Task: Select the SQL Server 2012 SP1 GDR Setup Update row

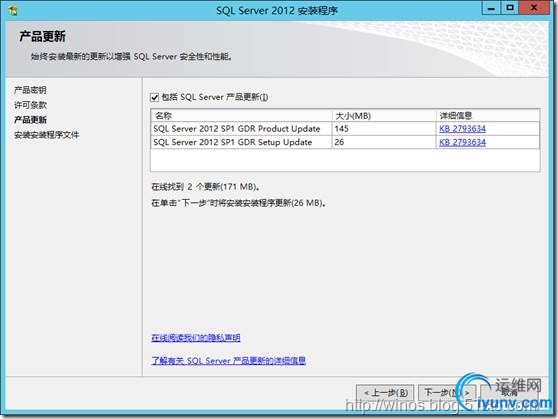Action: click(345, 142)
